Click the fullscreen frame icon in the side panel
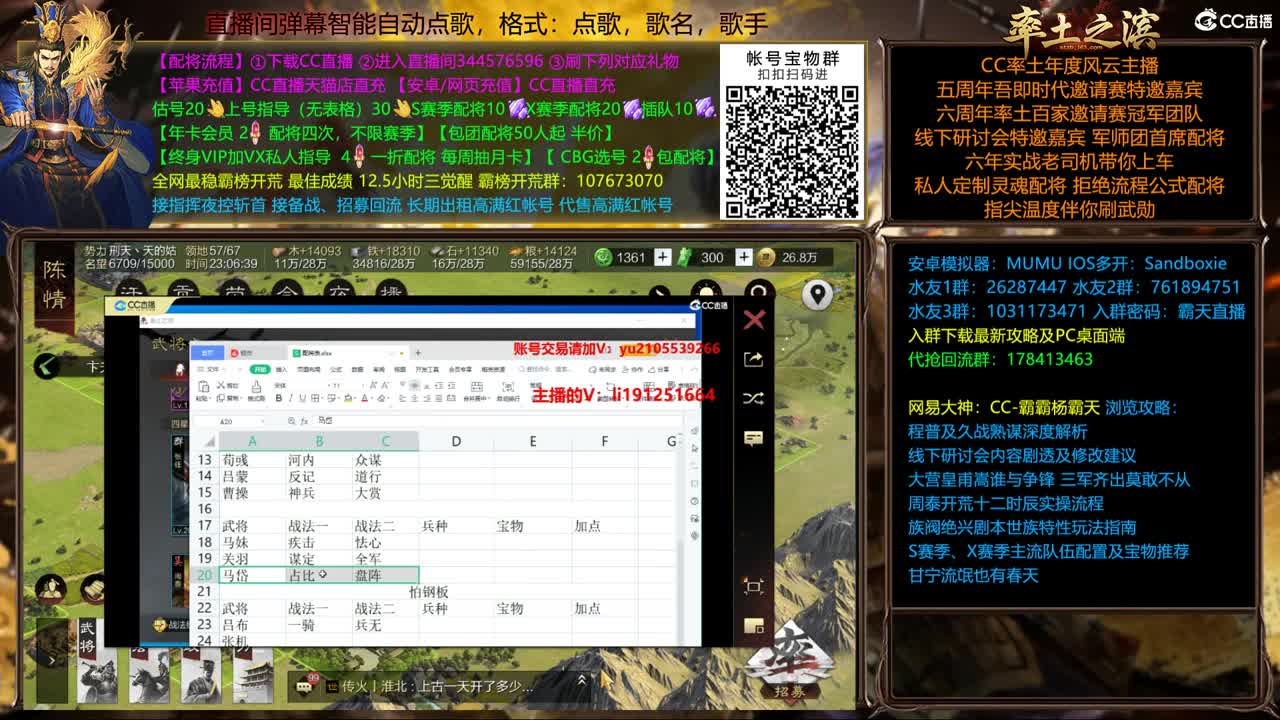 [754, 587]
